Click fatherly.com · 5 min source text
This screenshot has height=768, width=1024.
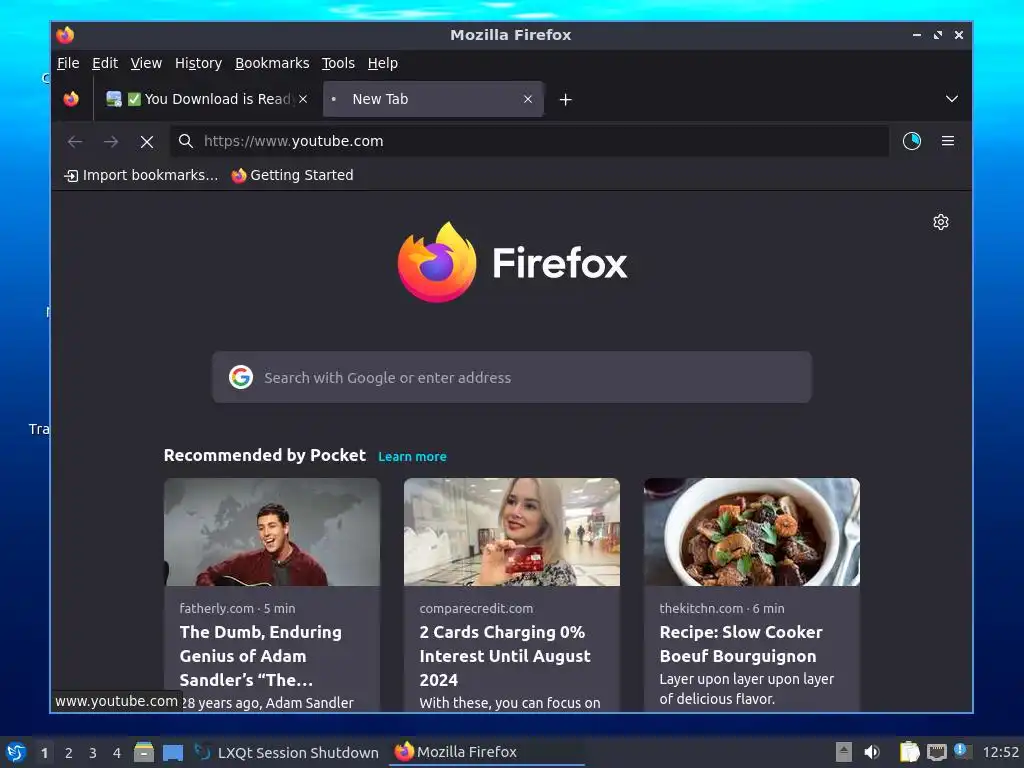tap(237, 609)
